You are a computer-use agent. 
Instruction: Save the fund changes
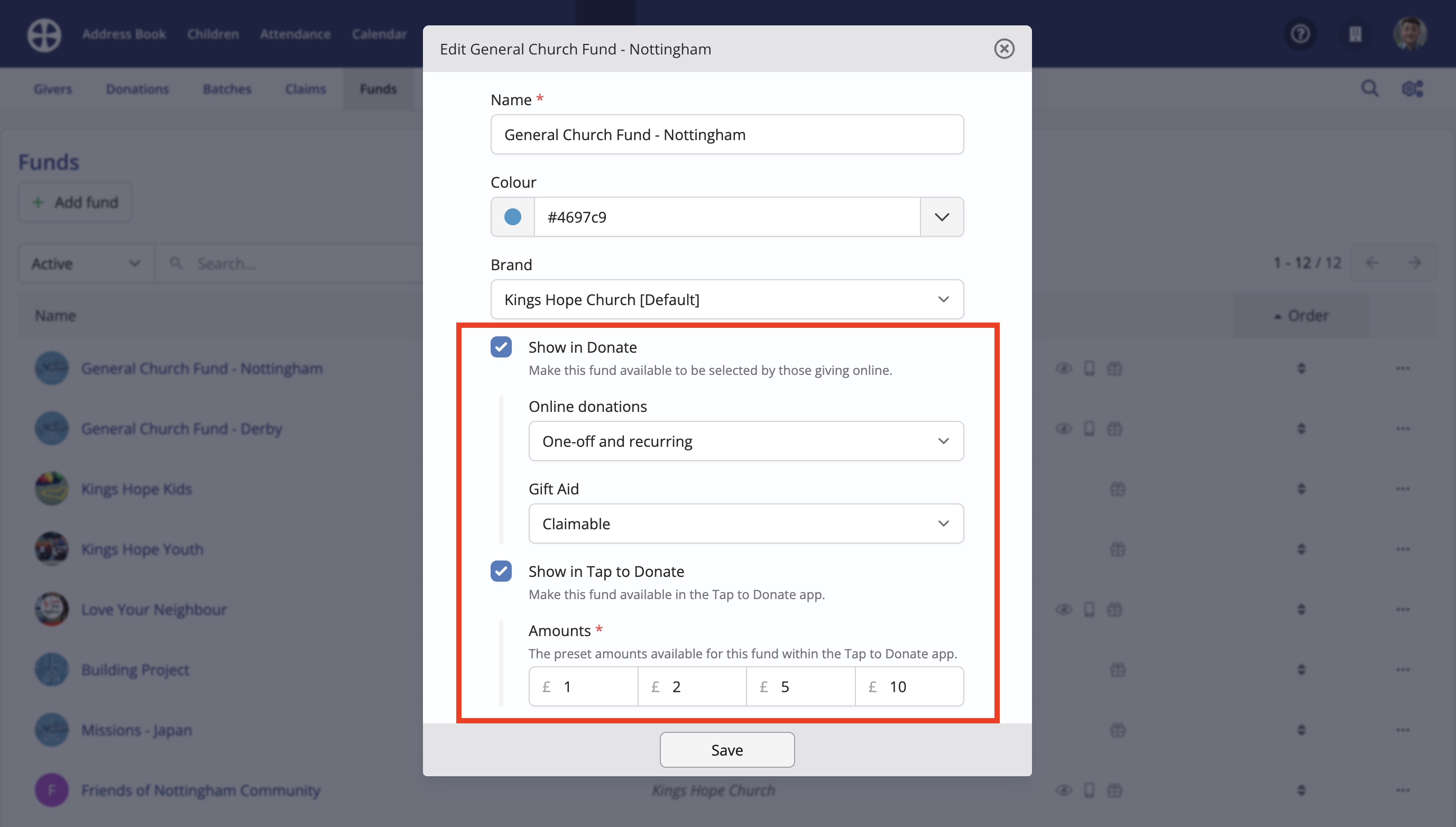pos(727,750)
